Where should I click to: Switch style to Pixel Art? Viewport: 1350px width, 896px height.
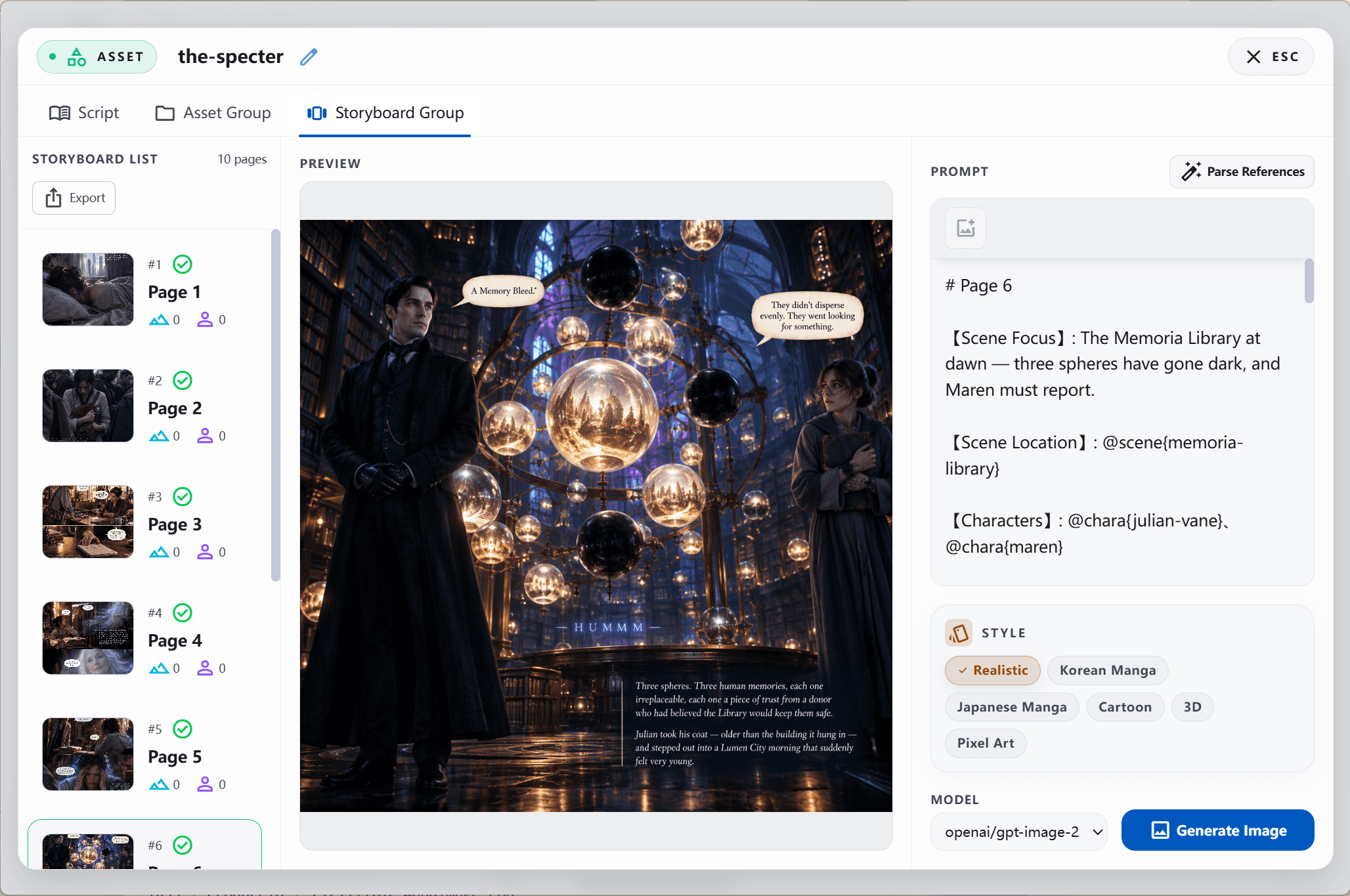(x=986, y=743)
